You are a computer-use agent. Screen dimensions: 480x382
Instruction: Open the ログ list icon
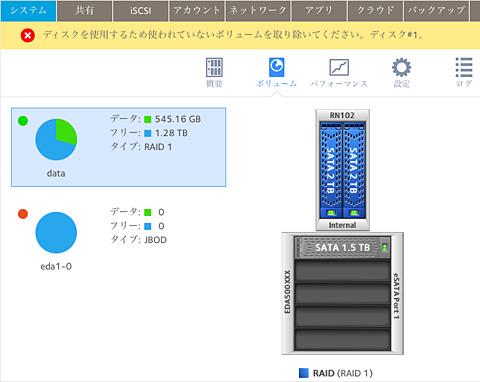coord(464,67)
